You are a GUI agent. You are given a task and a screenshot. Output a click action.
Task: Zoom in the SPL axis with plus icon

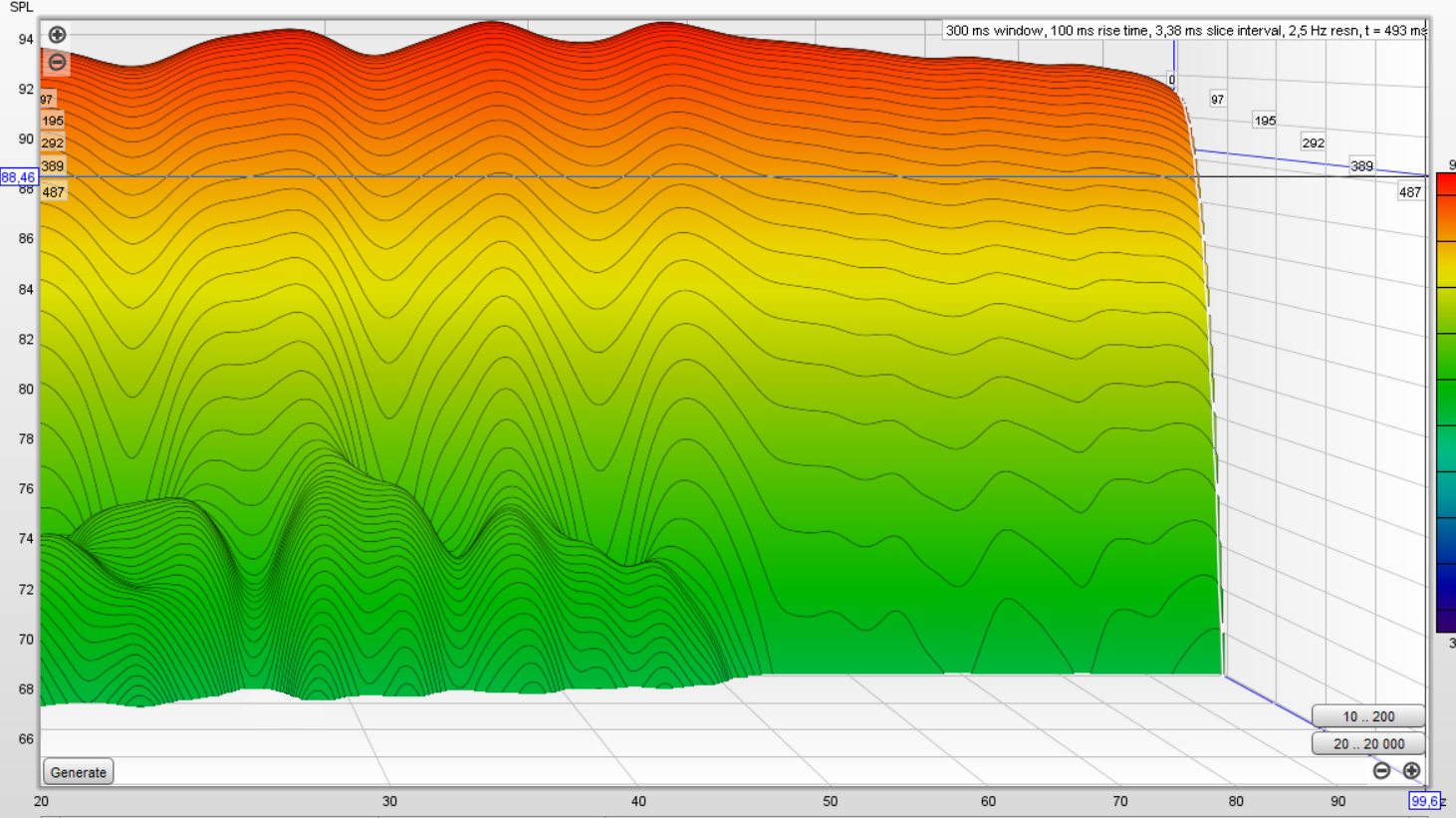pyautogui.click(x=58, y=35)
